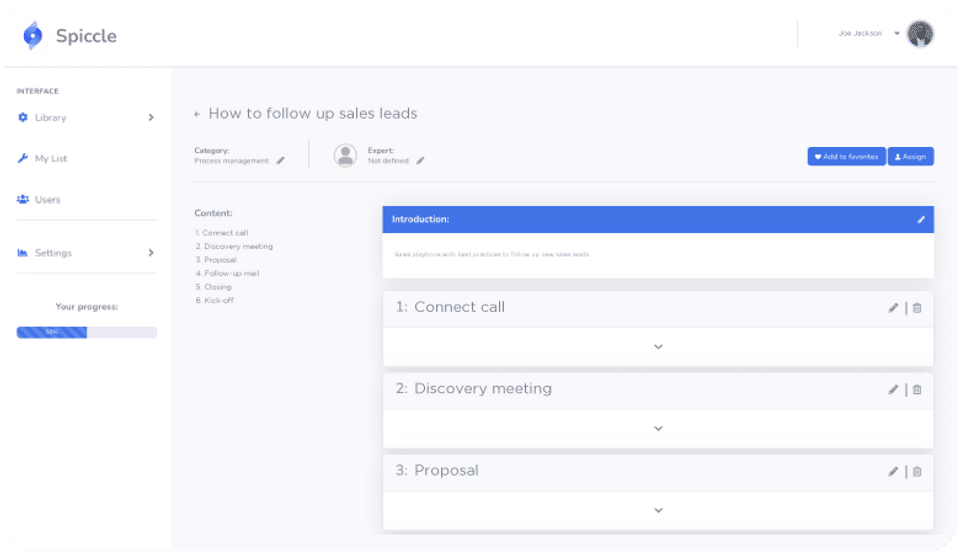Screen dimensions: 960x554
Task: Edit the Introduction section via pencil icon
Action: (x=921, y=219)
